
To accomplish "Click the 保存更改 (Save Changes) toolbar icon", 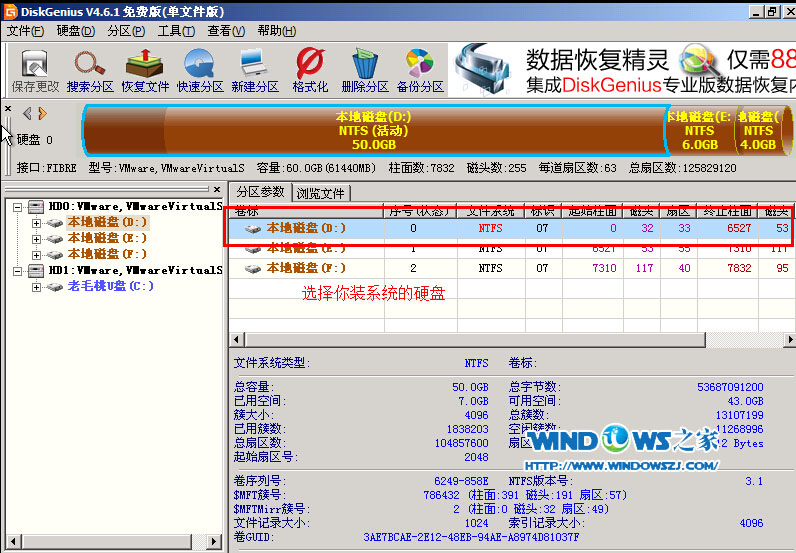I will [x=35, y=70].
